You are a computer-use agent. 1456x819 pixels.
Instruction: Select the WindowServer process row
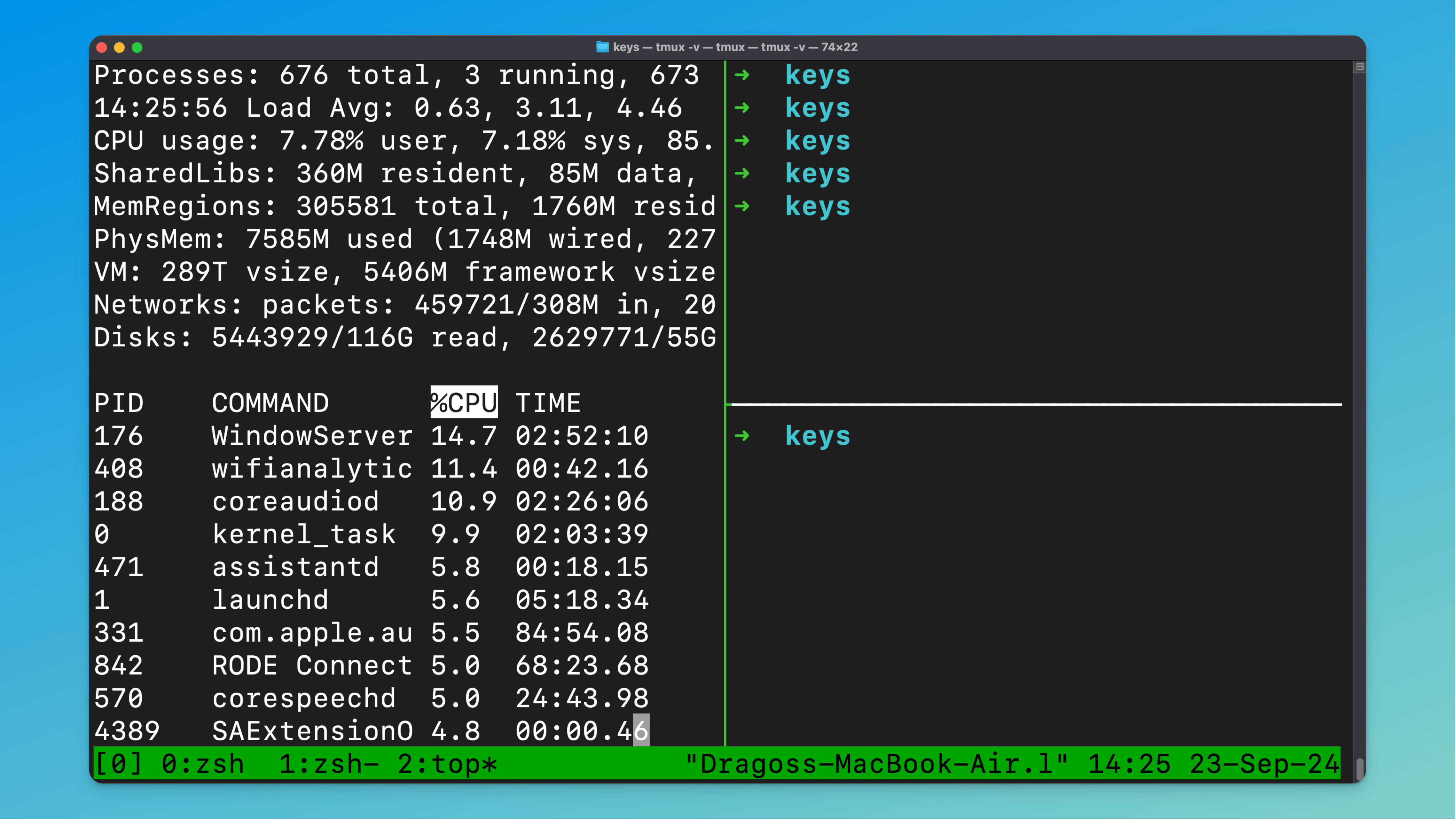pyautogui.click(x=311, y=436)
